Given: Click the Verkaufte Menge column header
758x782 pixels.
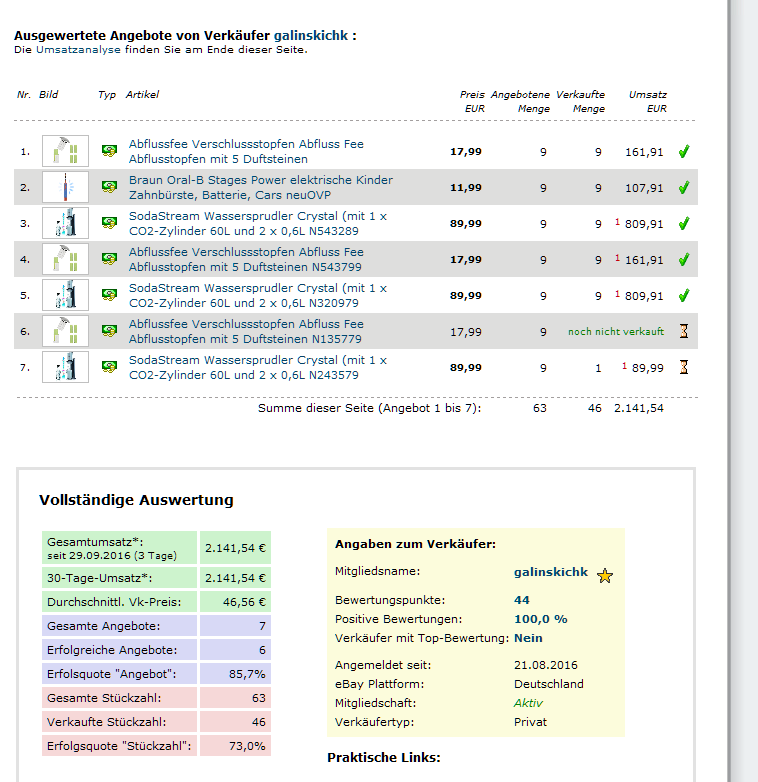Looking at the screenshot, I should [580, 101].
